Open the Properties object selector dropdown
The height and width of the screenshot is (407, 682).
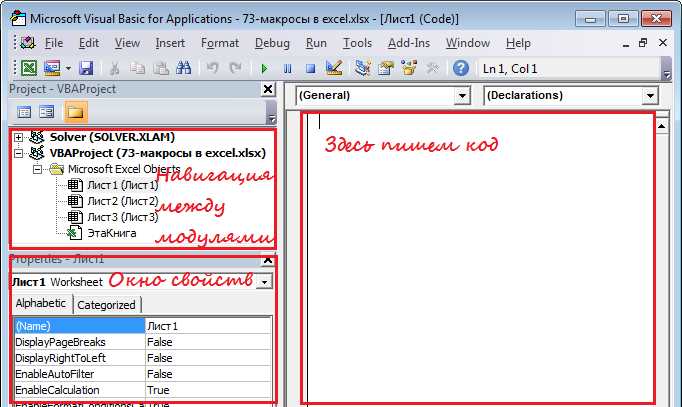pos(264,282)
